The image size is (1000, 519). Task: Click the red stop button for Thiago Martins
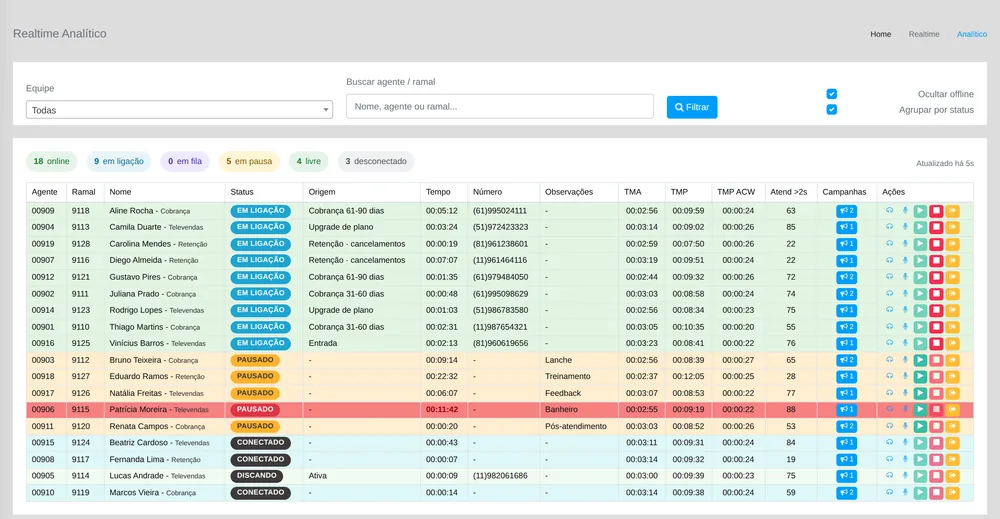936,327
